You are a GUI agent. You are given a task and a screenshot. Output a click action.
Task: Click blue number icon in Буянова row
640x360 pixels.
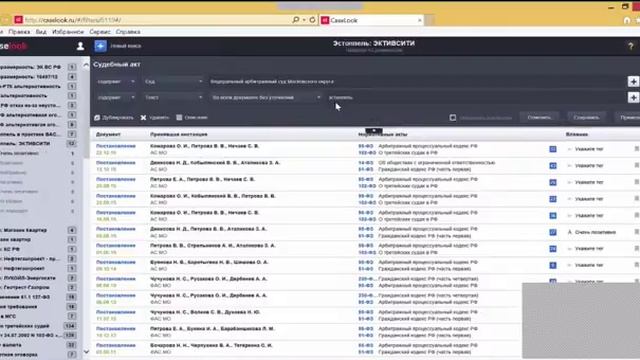pos(553,265)
